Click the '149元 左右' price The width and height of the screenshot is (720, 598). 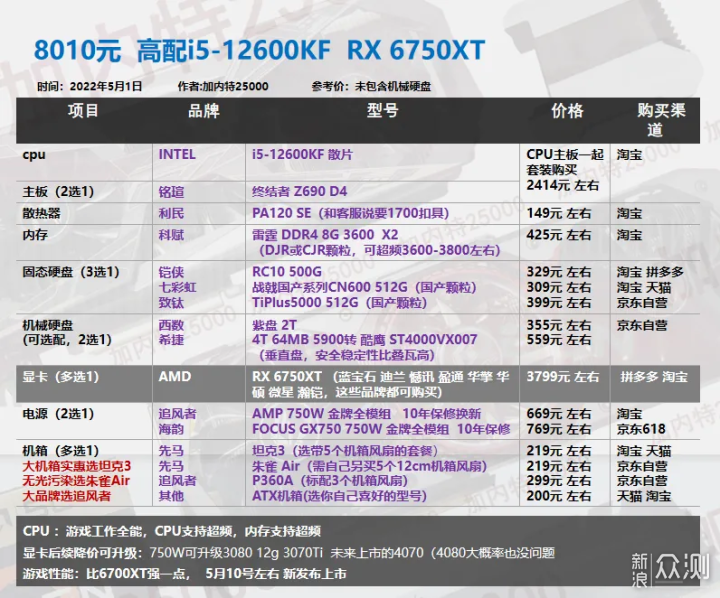(558, 213)
